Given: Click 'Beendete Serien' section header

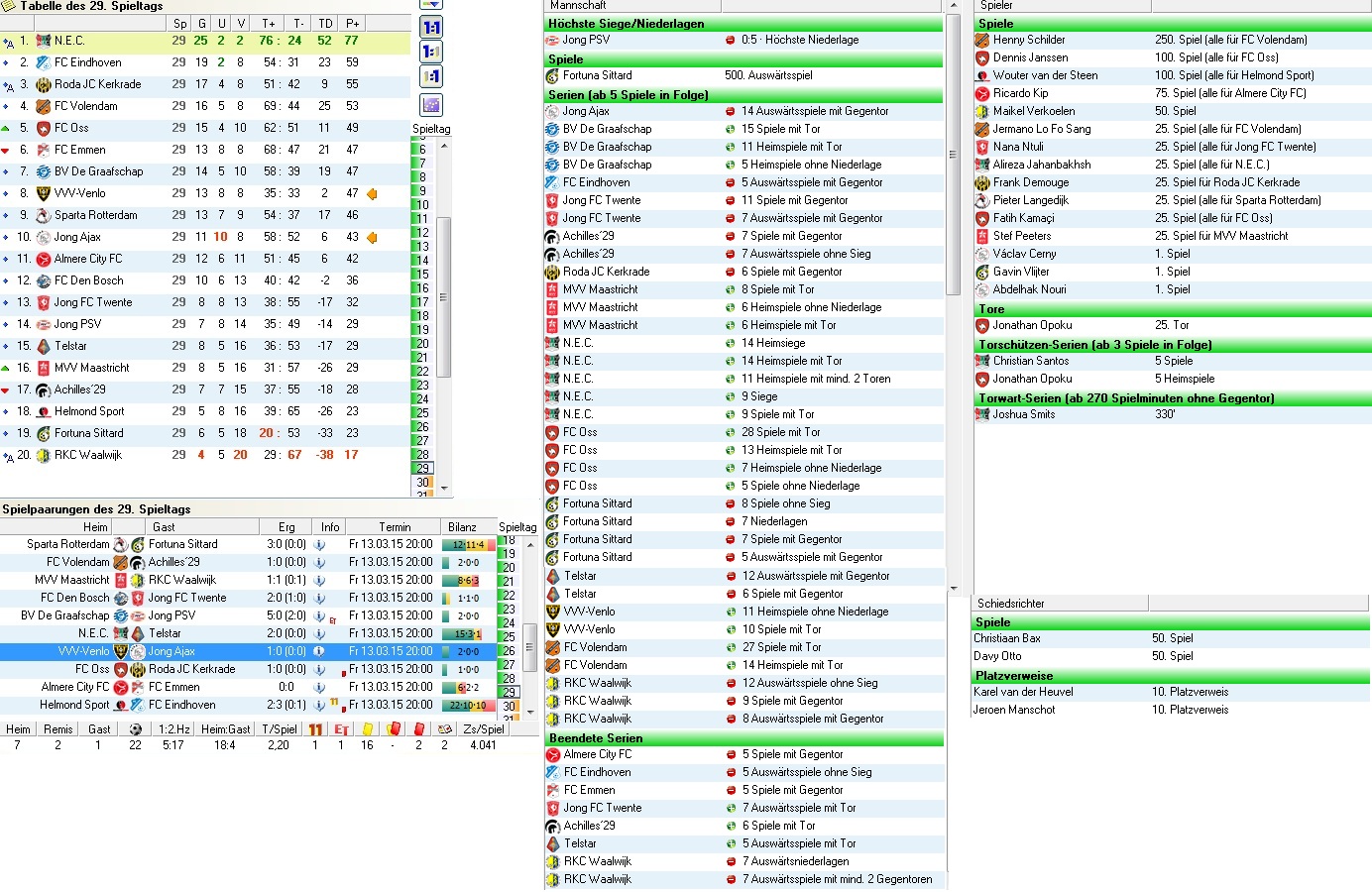Looking at the screenshot, I should (x=743, y=738).
